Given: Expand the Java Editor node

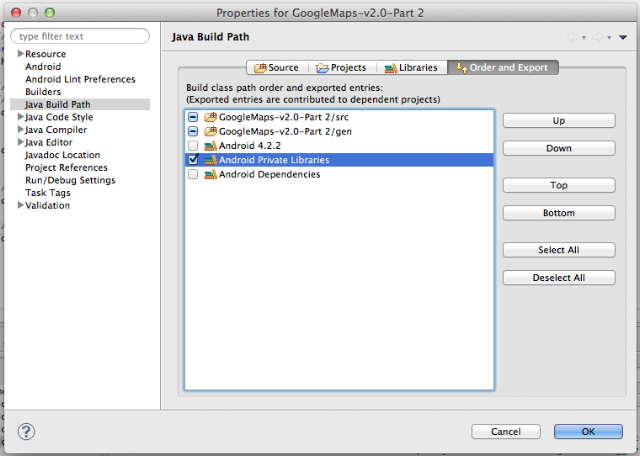Looking at the screenshot, I should (x=20, y=142).
